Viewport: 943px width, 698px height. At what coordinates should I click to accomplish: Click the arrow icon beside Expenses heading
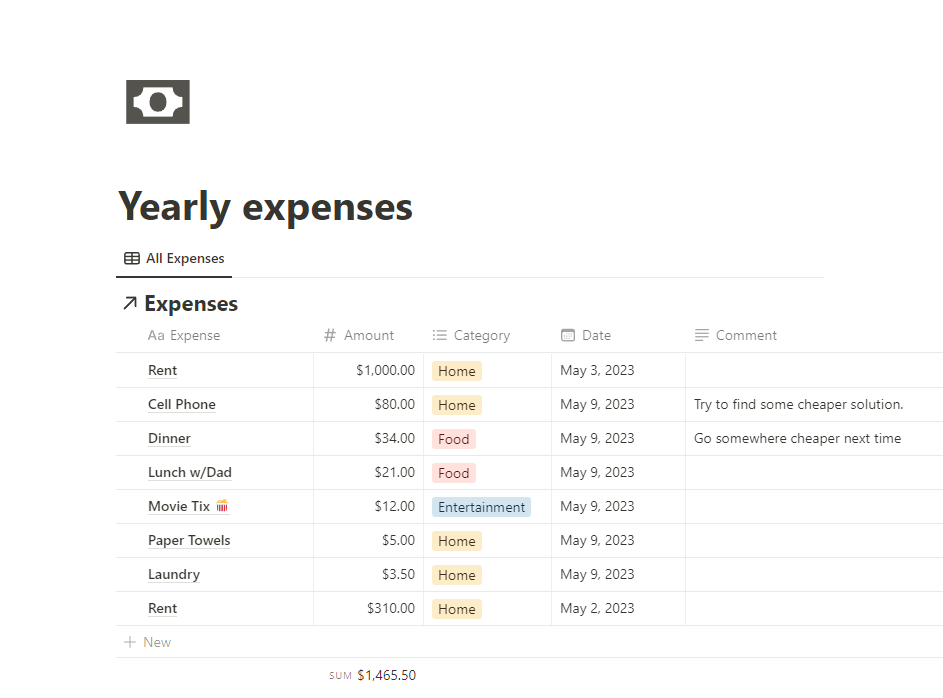point(130,304)
